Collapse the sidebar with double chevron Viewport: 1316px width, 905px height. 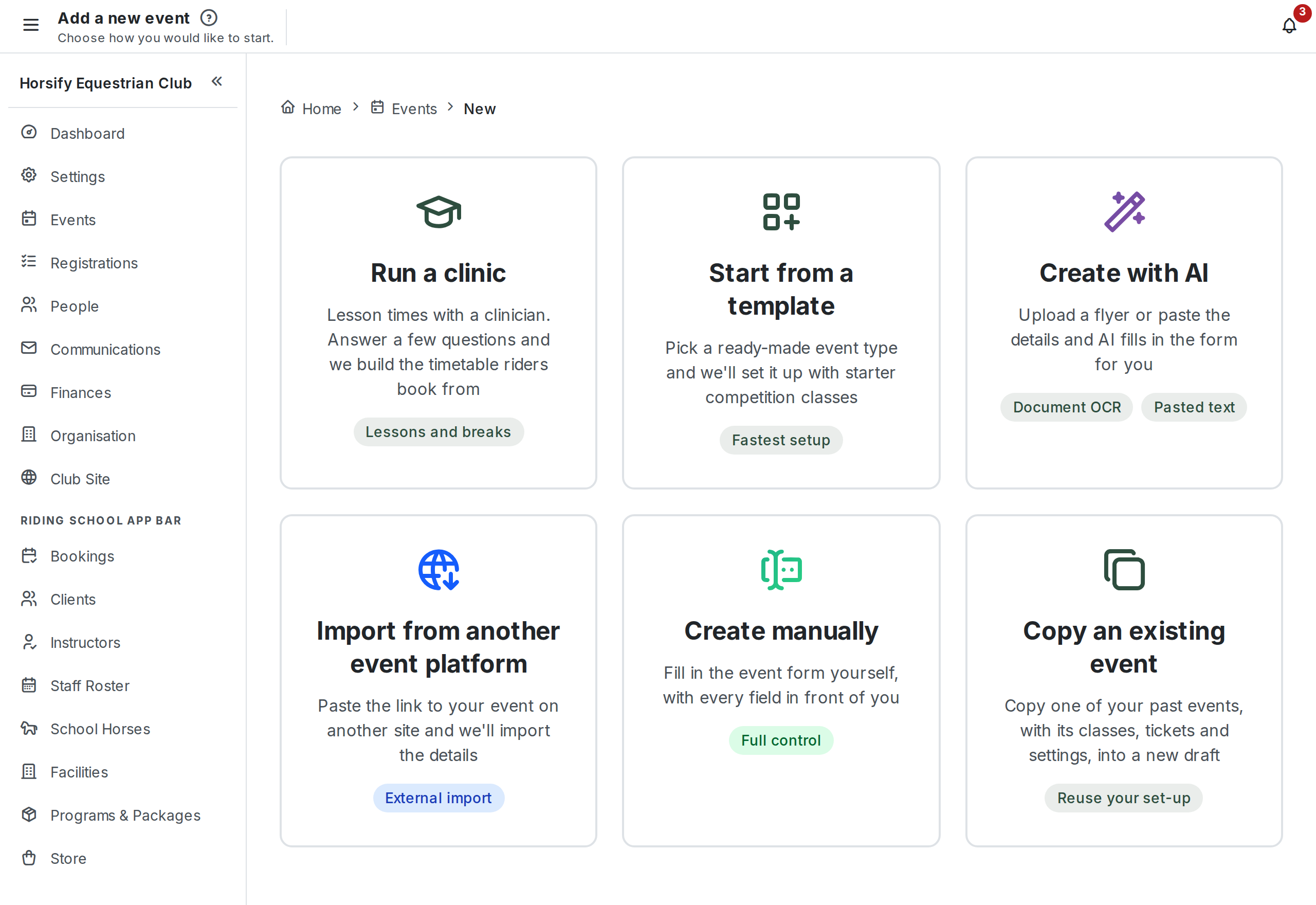[216, 82]
